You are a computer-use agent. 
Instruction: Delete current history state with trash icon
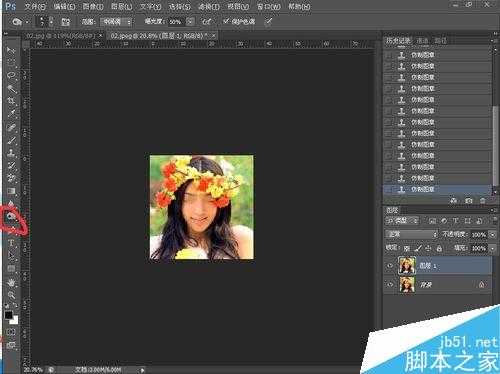tap(482, 201)
